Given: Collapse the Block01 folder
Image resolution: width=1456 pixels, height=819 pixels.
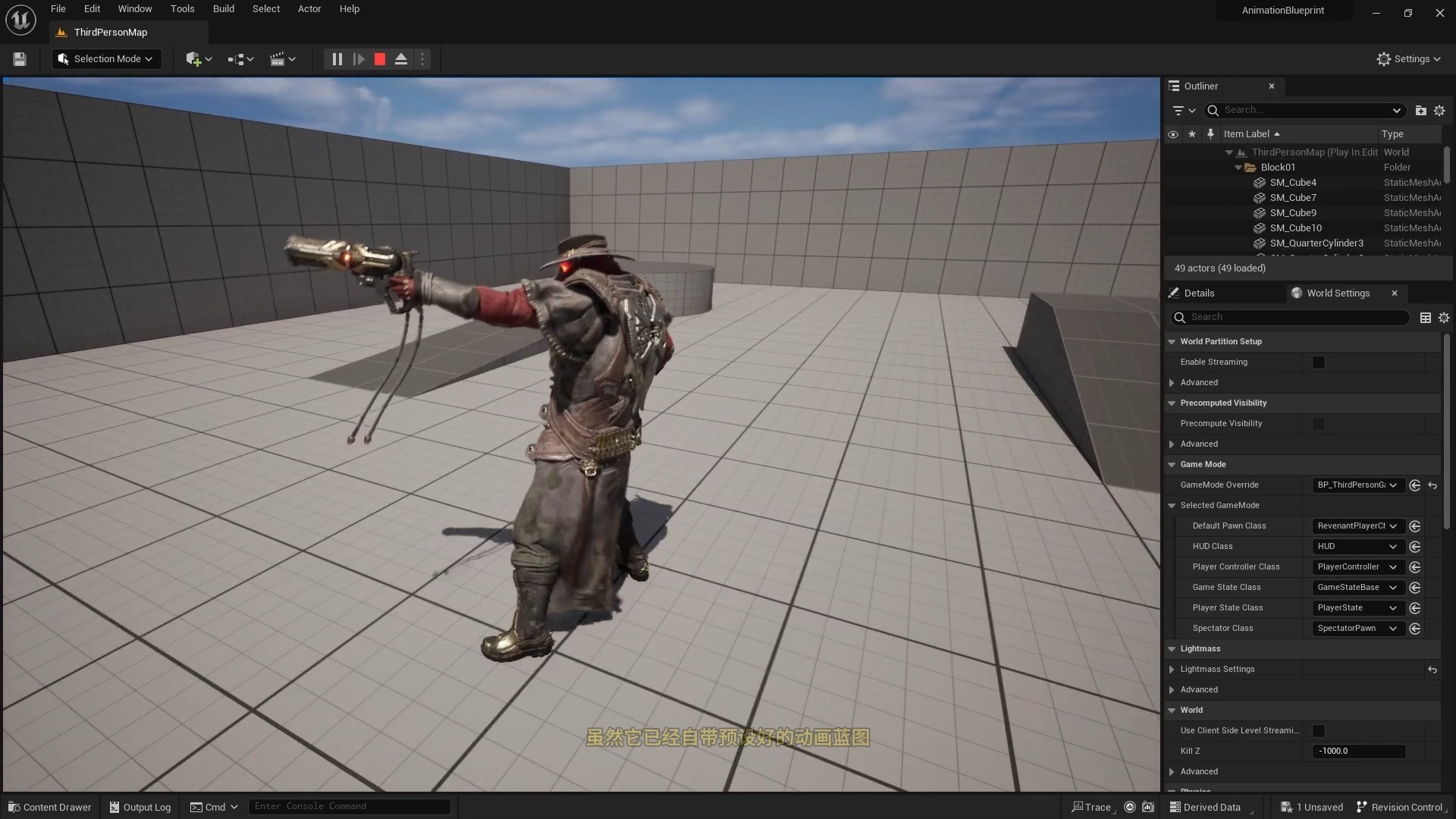Looking at the screenshot, I should tap(1238, 168).
